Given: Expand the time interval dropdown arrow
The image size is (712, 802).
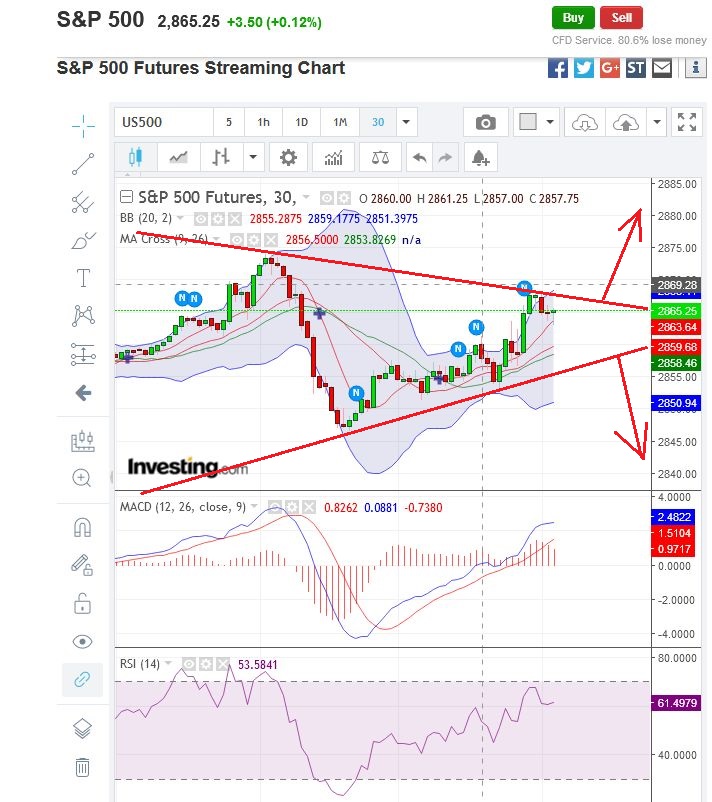Looking at the screenshot, I should [406, 122].
